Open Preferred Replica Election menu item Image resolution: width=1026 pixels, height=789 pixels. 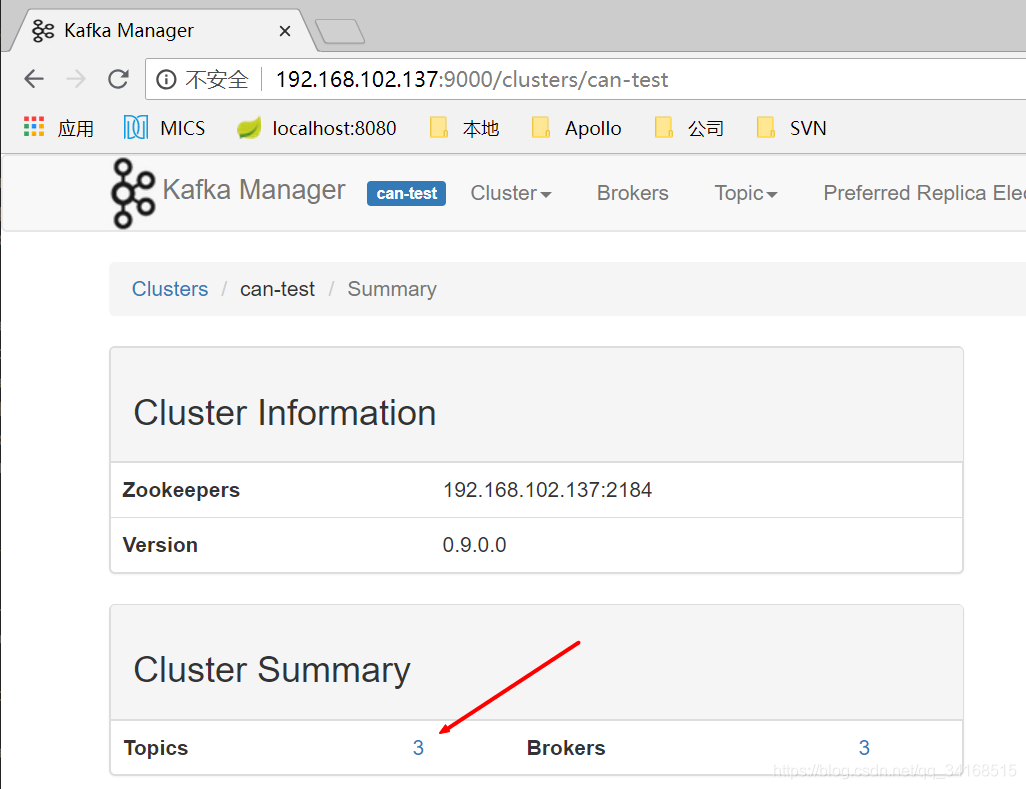tap(924, 193)
